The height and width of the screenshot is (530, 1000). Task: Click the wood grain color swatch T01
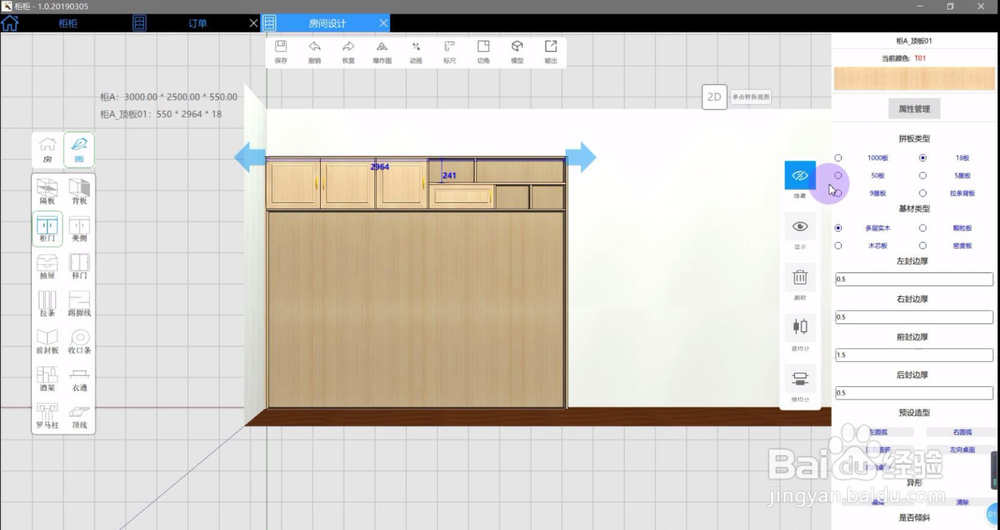click(914, 78)
